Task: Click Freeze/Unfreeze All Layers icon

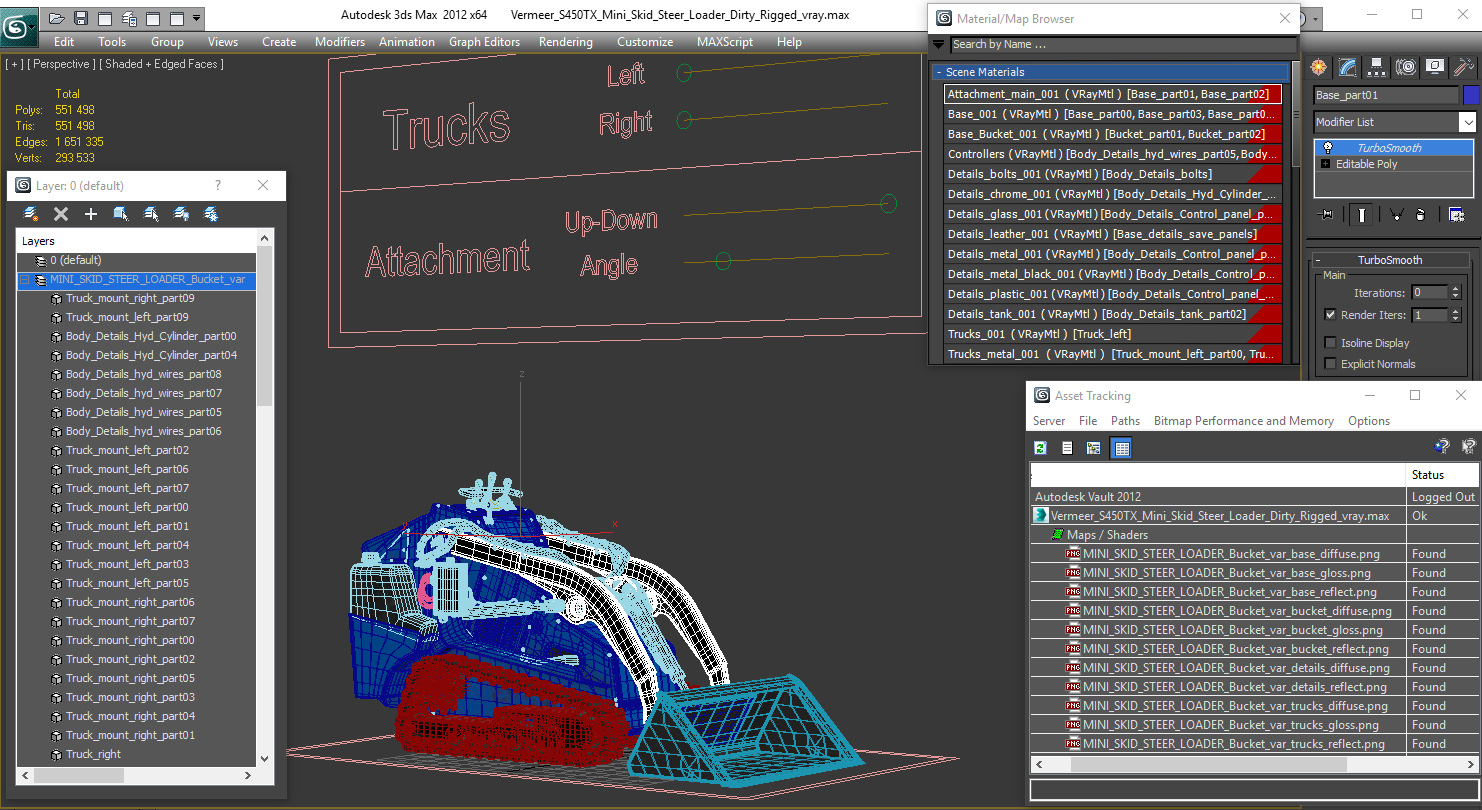Action: (211, 214)
